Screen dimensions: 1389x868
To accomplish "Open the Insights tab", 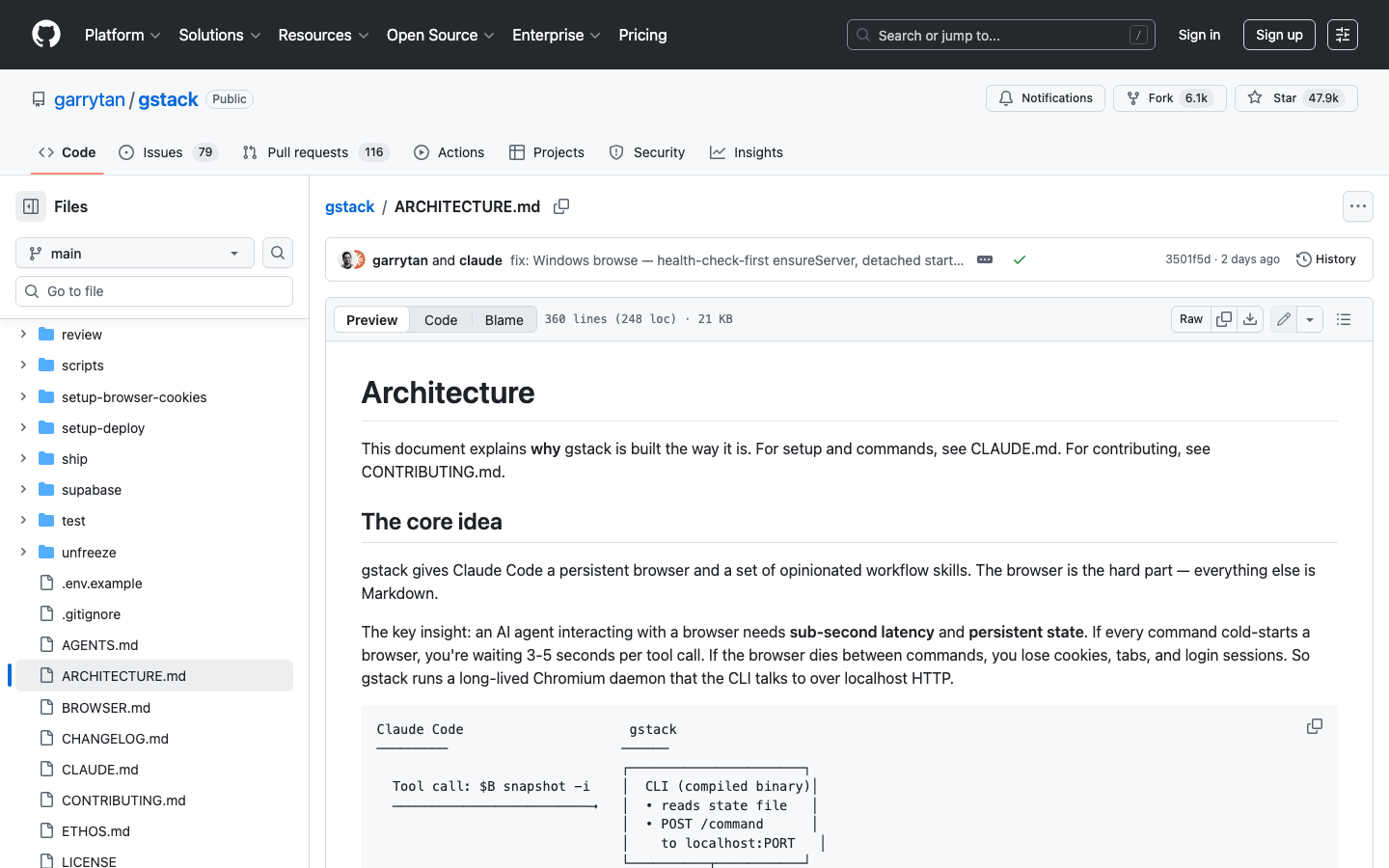I will [x=747, y=152].
